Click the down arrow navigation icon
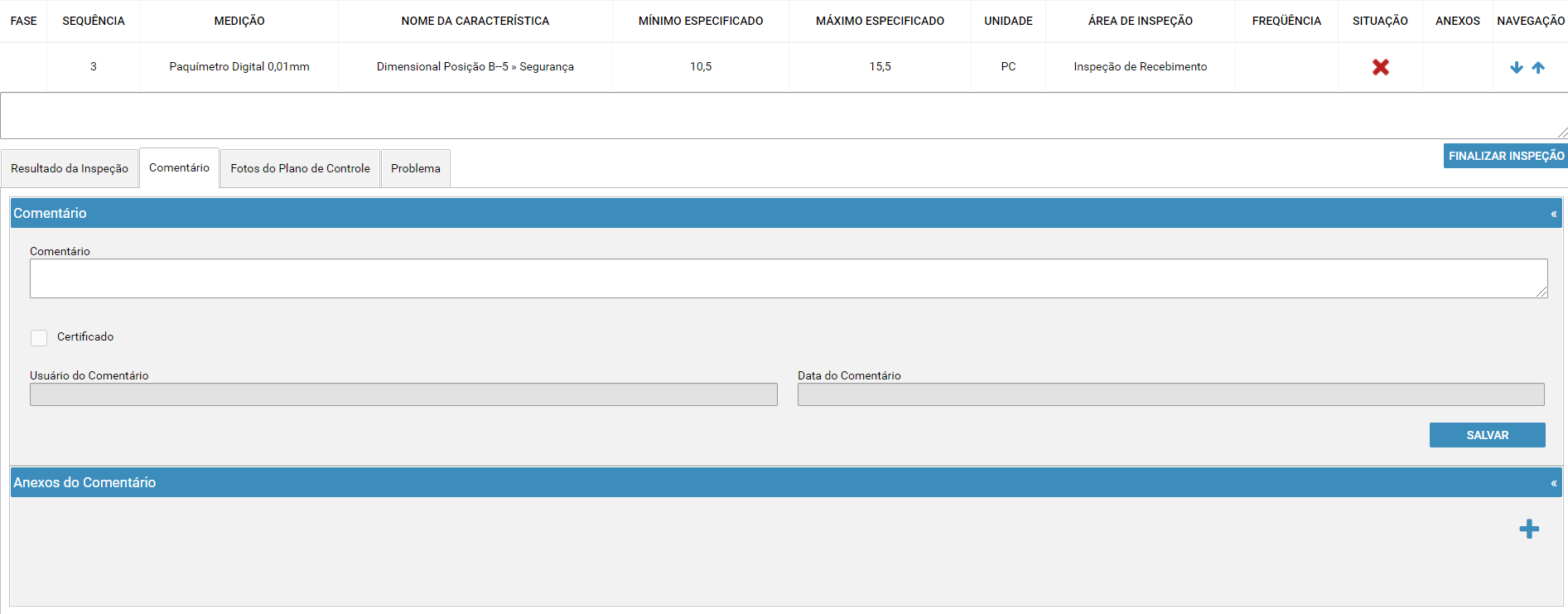 coord(1517,67)
